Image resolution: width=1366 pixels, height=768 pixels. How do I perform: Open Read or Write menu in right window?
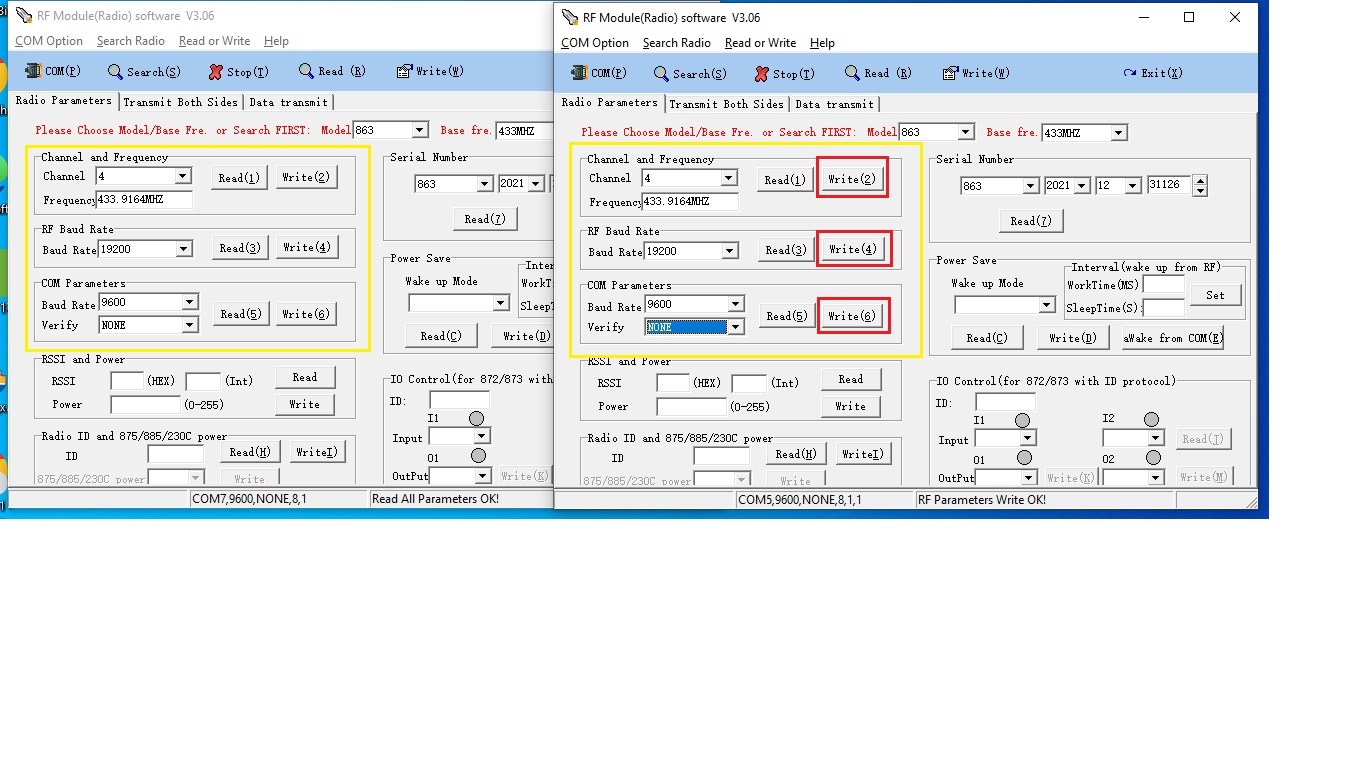tap(760, 43)
